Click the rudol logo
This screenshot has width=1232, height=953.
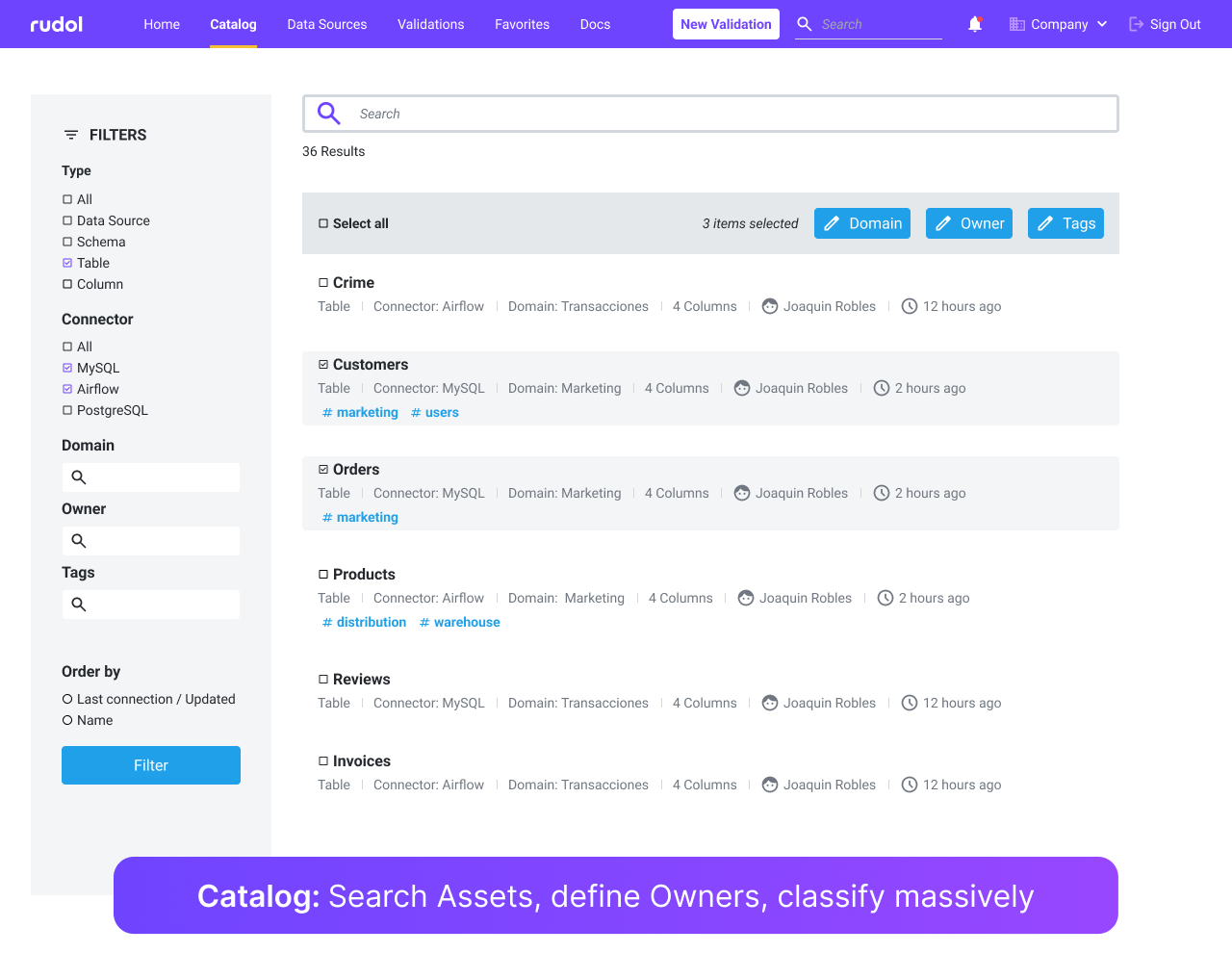point(55,24)
